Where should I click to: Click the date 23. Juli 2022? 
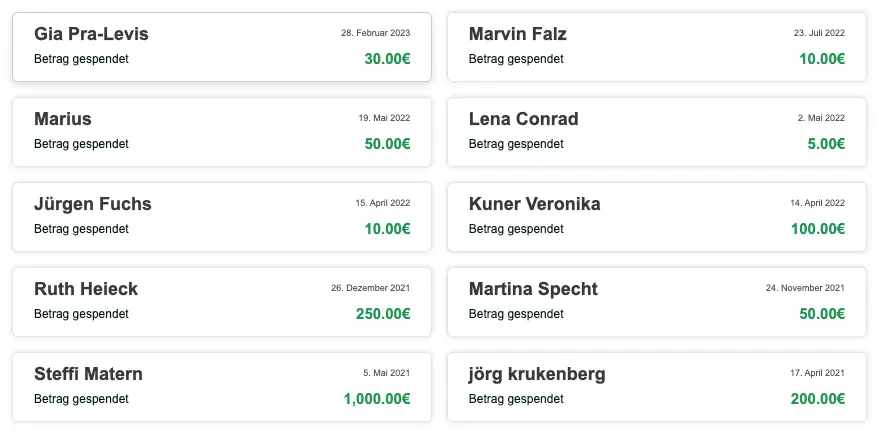(819, 33)
